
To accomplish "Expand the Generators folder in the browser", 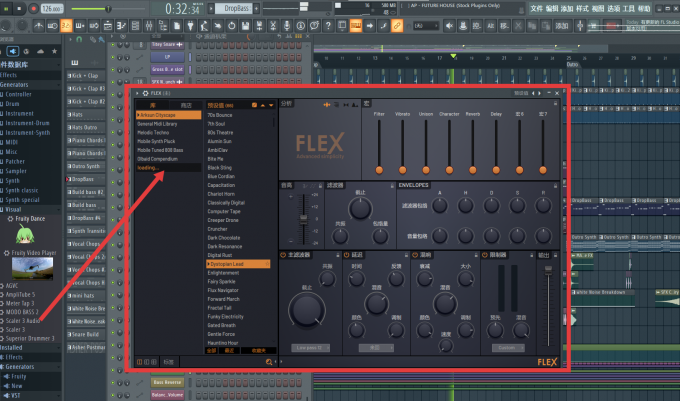I will tap(14, 85).
